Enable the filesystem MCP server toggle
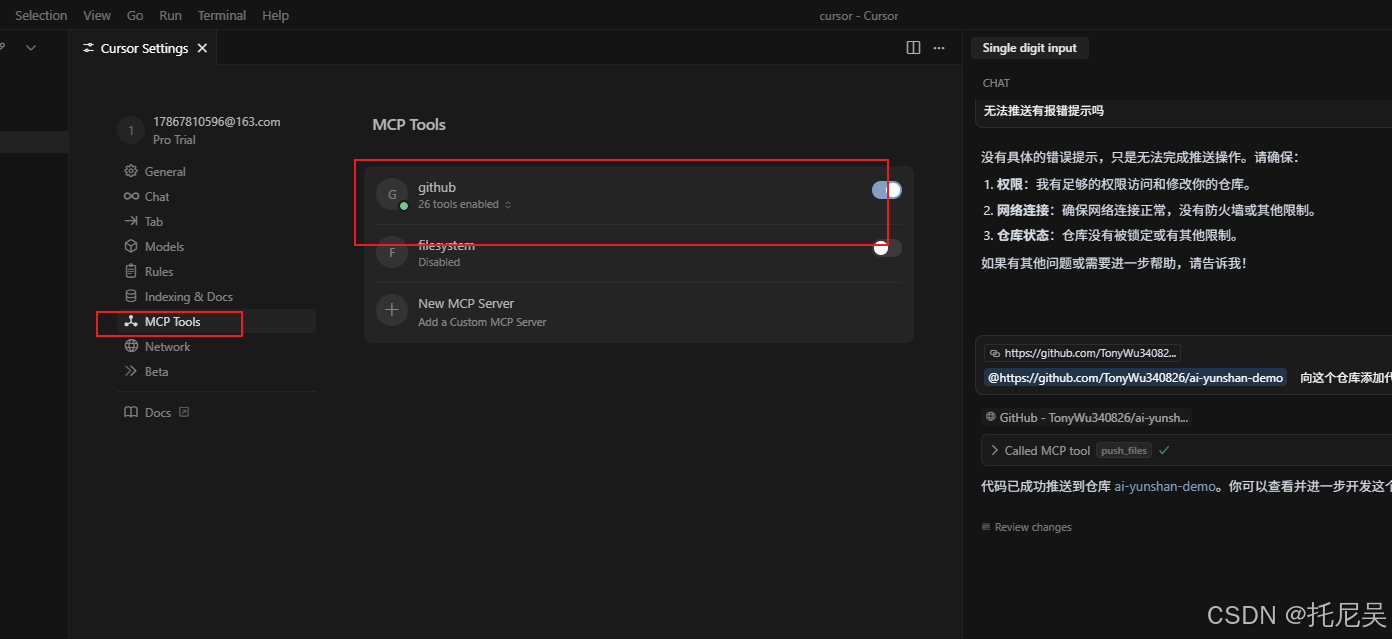Screen dimensions: 1392x639 pyautogui.click(x=887, y=248)
